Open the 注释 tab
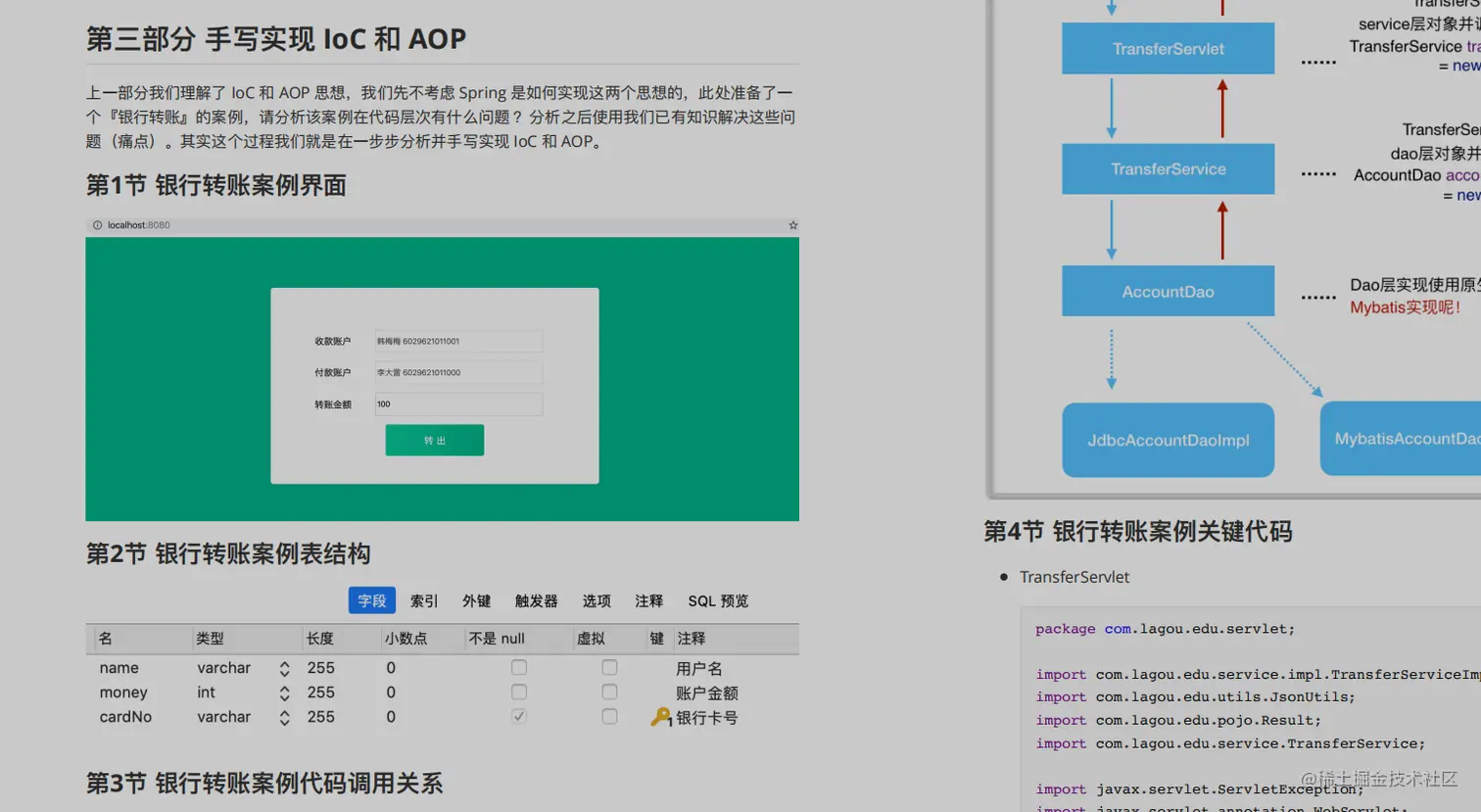1481x812 pixels. (648, 600)
